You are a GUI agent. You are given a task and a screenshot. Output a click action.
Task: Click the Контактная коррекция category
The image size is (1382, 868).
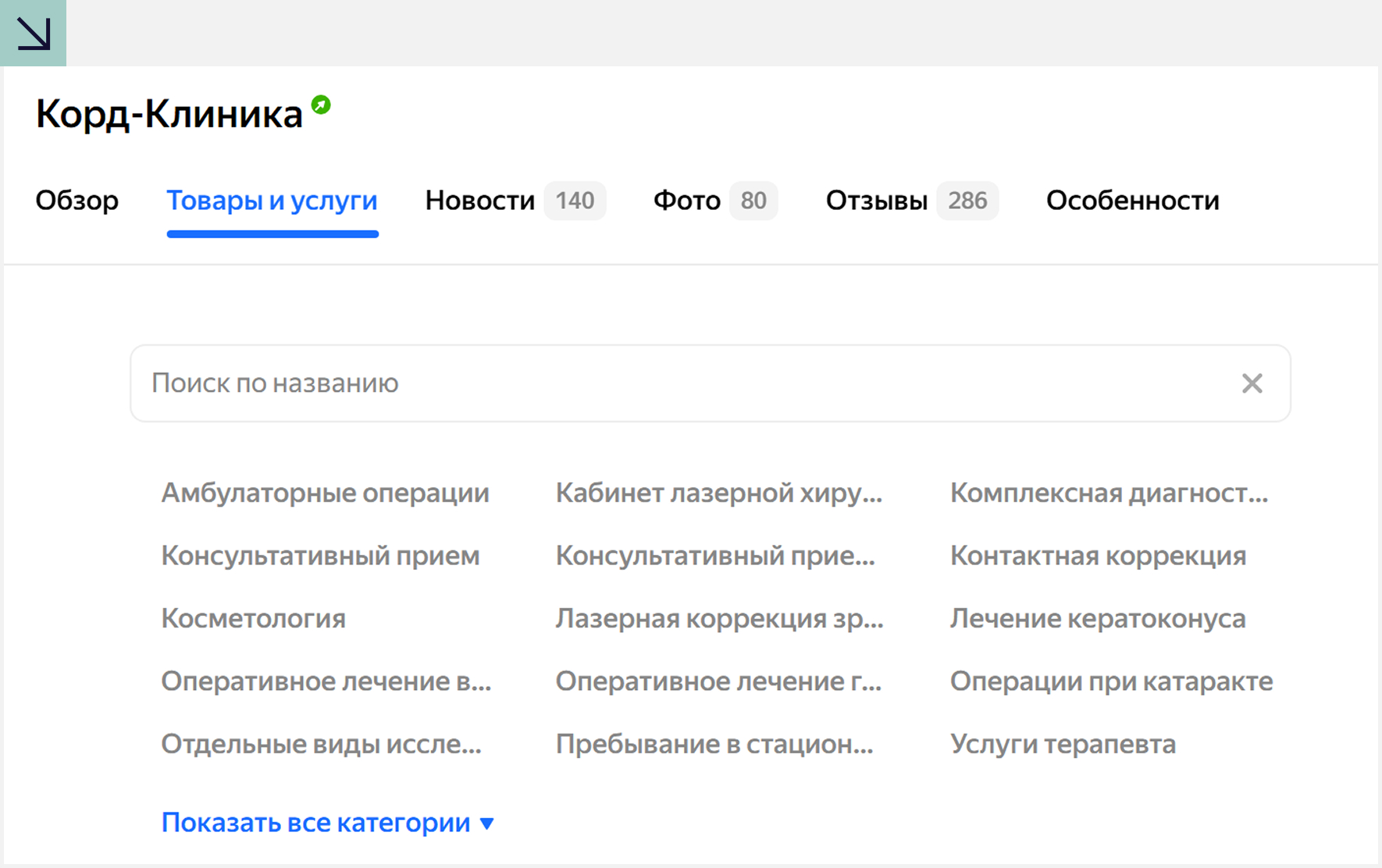pos(1098,556)
